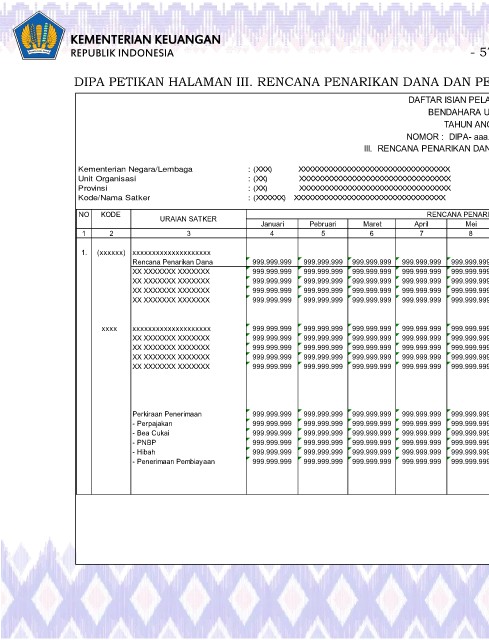Click April value in Hibah row
The height and width of the screenshot is (640, 489).
421,452
